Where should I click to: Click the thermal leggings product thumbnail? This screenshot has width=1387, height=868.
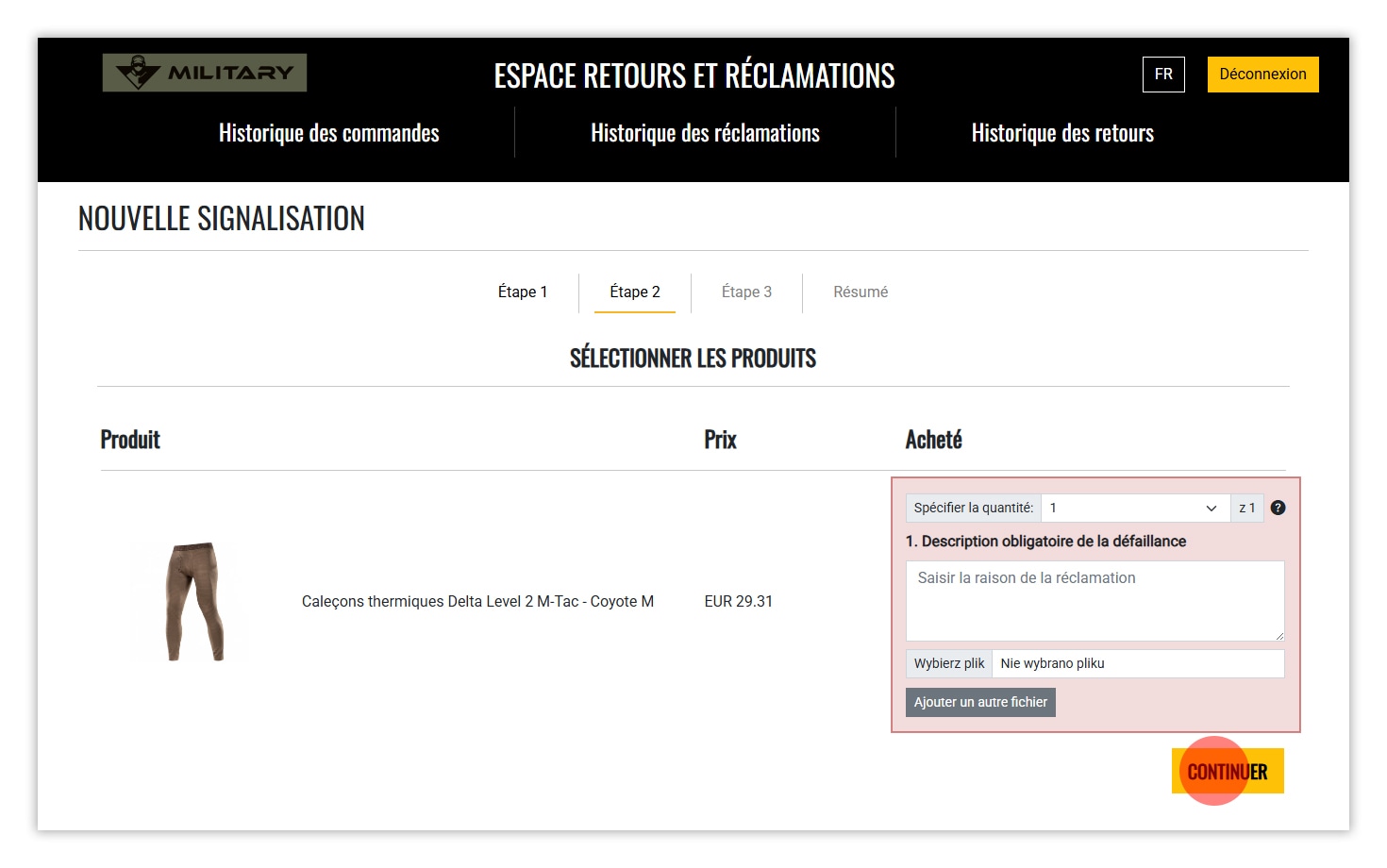point(194,601)
